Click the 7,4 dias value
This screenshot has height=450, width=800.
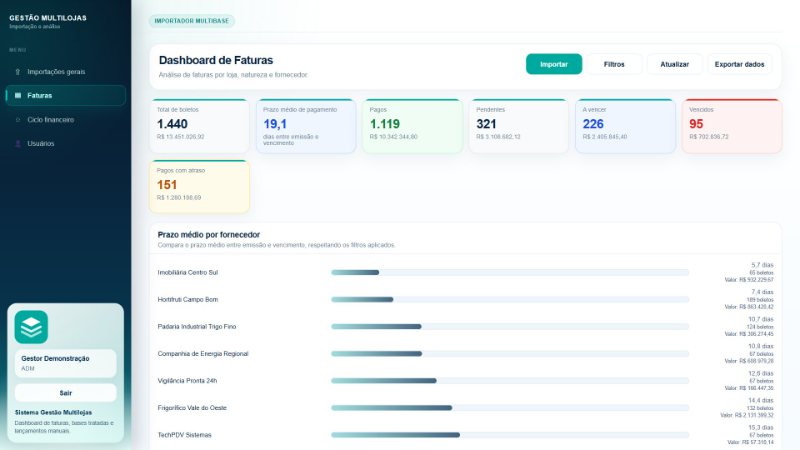point(762,292)
